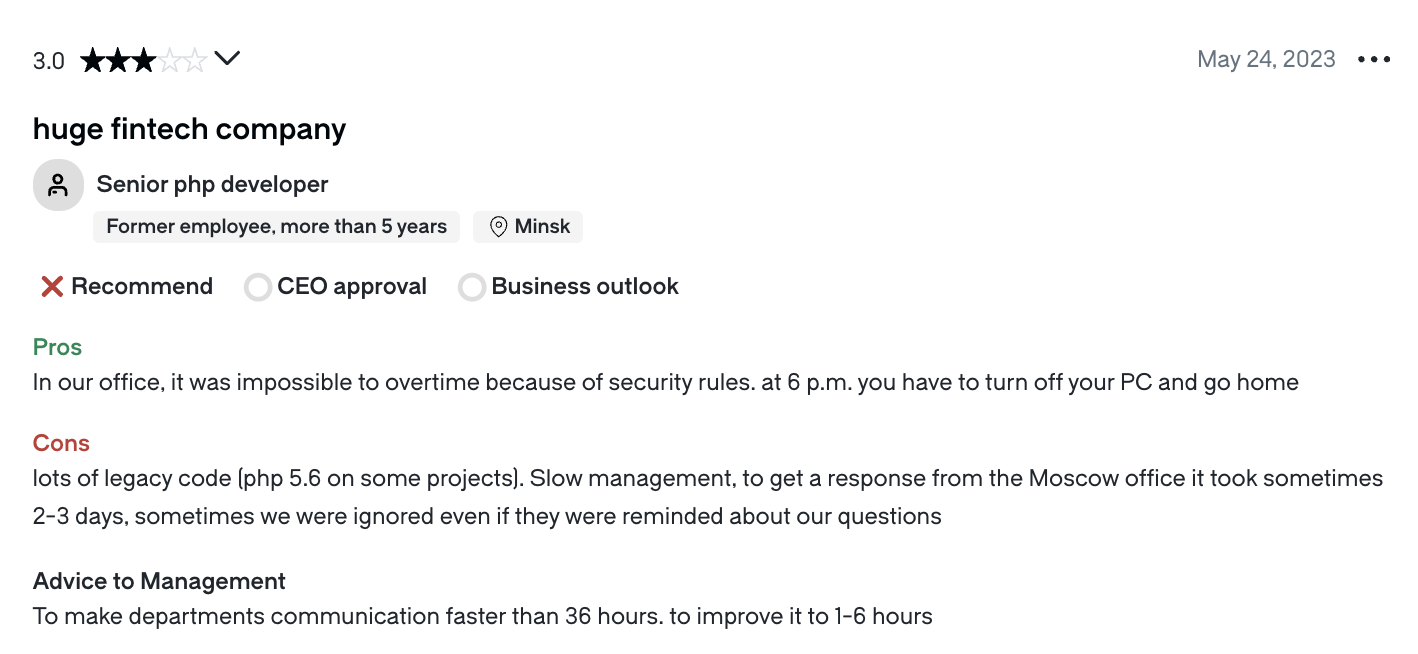Click the May 24, 2023 review date
Screen dimensions: 1418x654
click(x=1266, y=59)
